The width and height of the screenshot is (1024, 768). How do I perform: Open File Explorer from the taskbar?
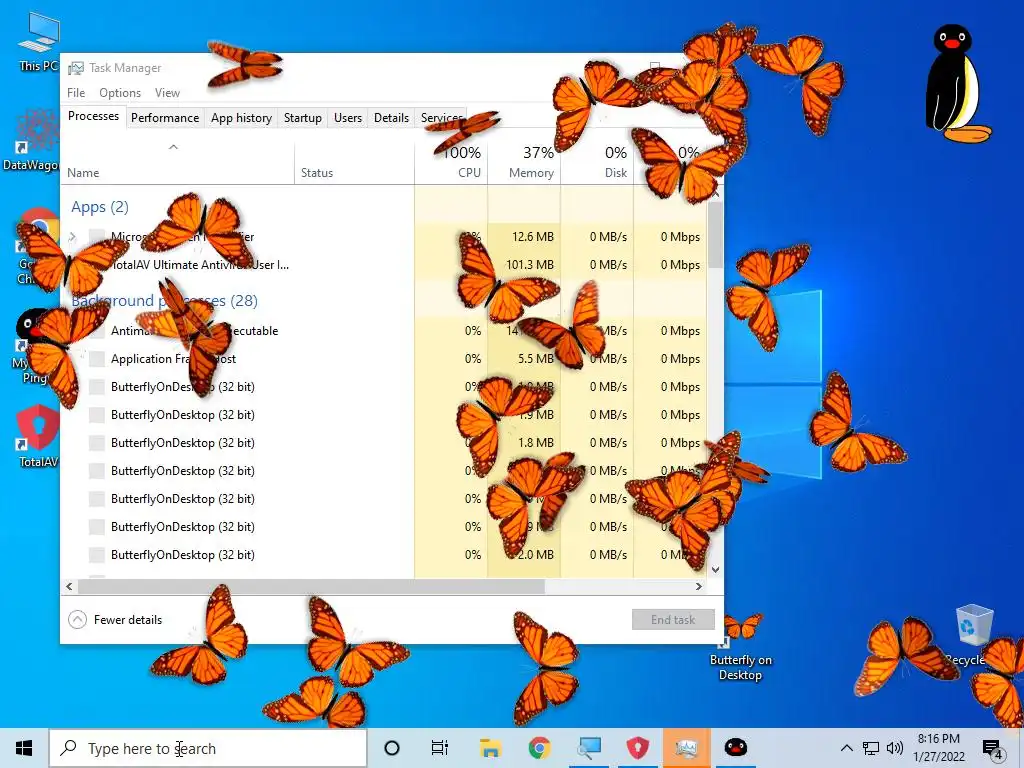(490, 748)
